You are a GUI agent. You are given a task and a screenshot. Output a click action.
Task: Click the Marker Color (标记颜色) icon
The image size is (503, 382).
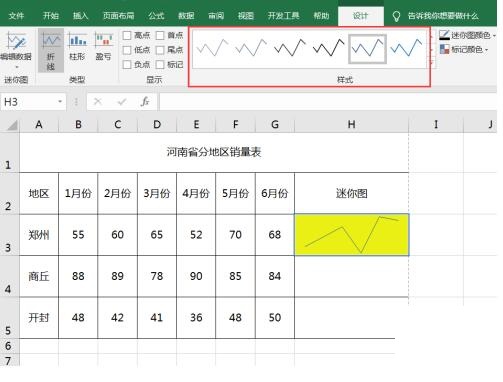point(444,49)
